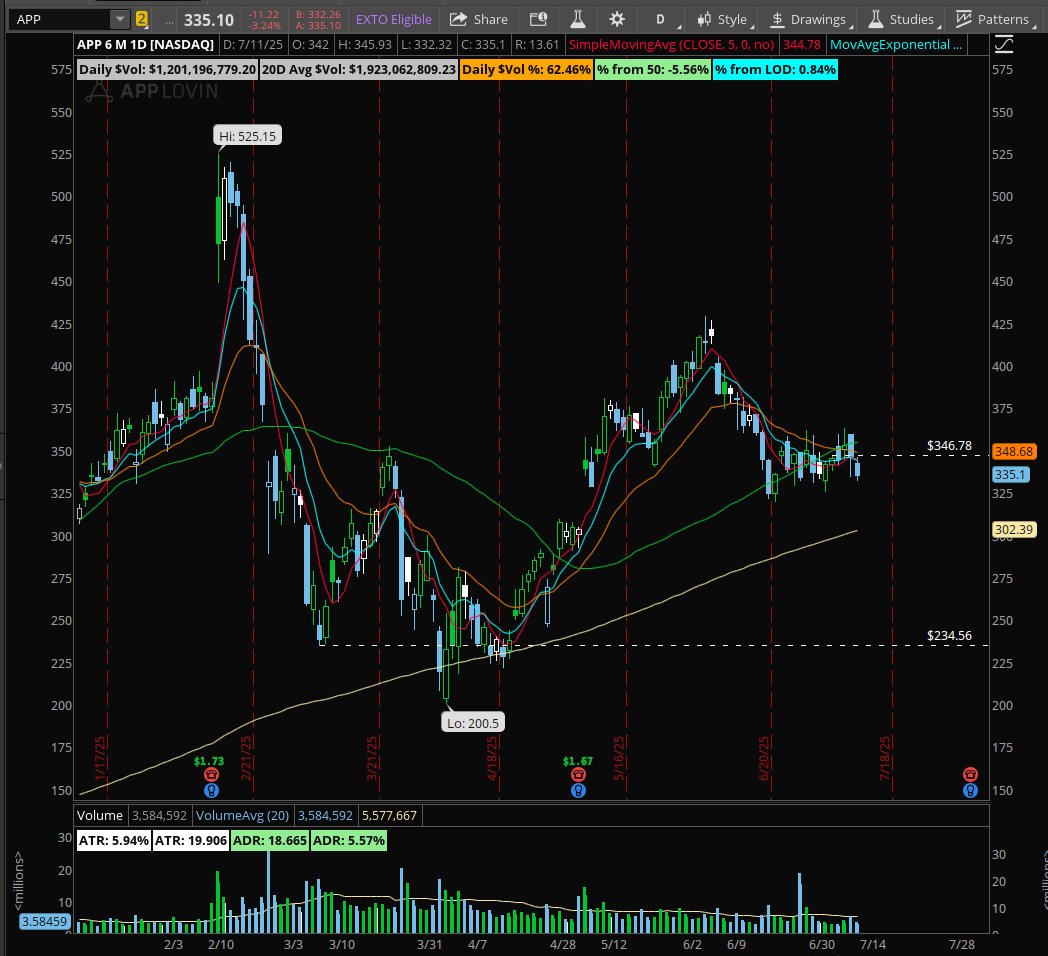Image resolution: width=1048 pixels, height=956 pixels.
Task: Click the orange 348.68 price axis tag
Action: click(1014, 451)
